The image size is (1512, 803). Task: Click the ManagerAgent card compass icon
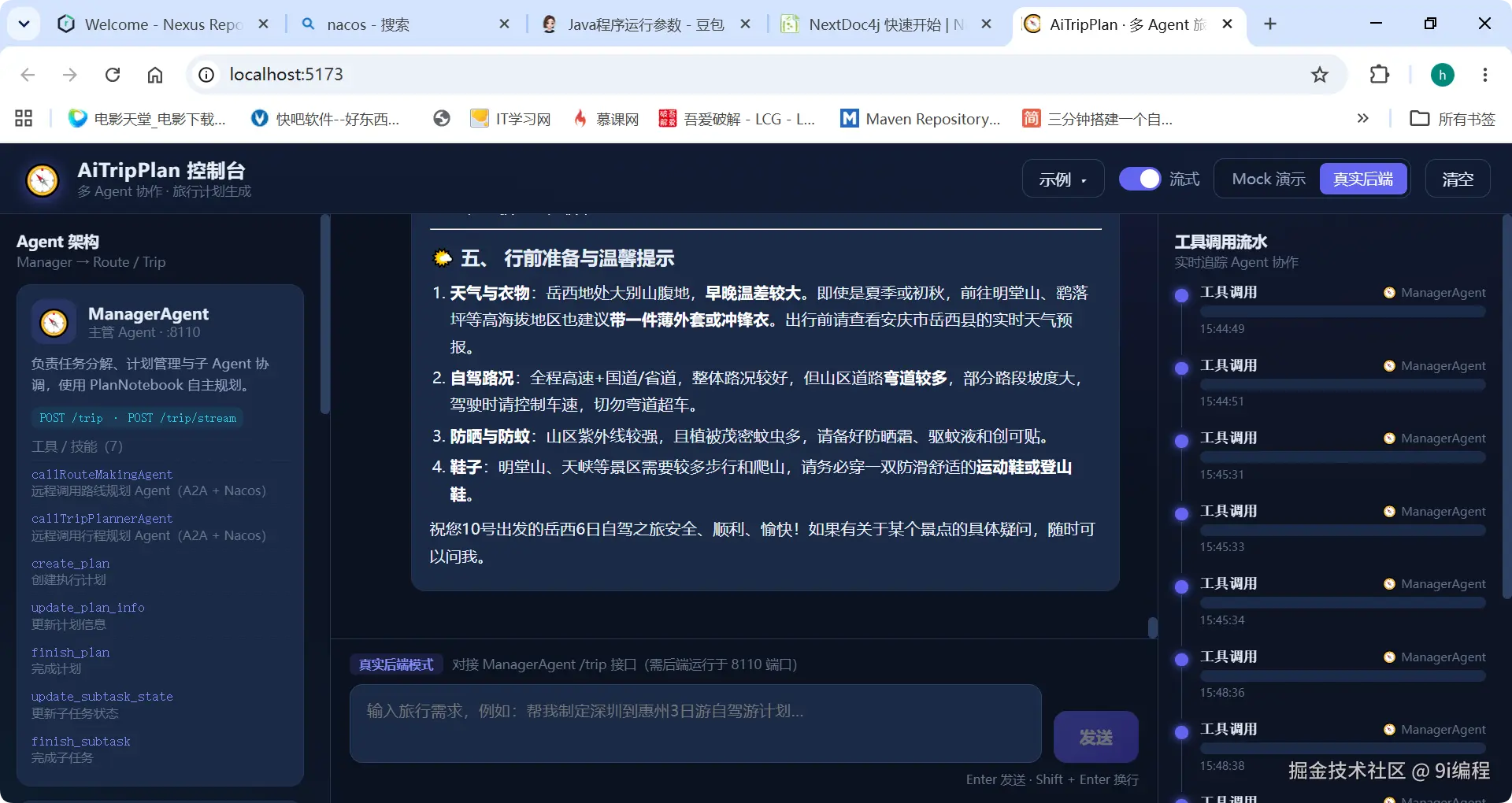click(x=54, y=322)
